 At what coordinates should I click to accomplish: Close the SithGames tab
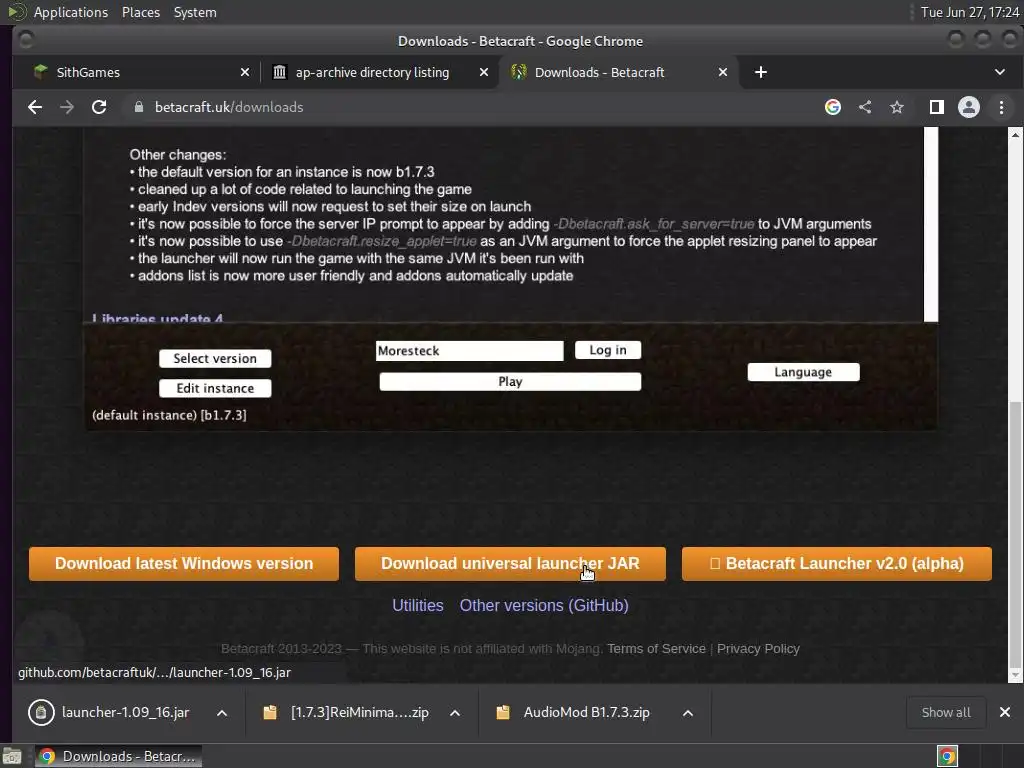(245, 72)
